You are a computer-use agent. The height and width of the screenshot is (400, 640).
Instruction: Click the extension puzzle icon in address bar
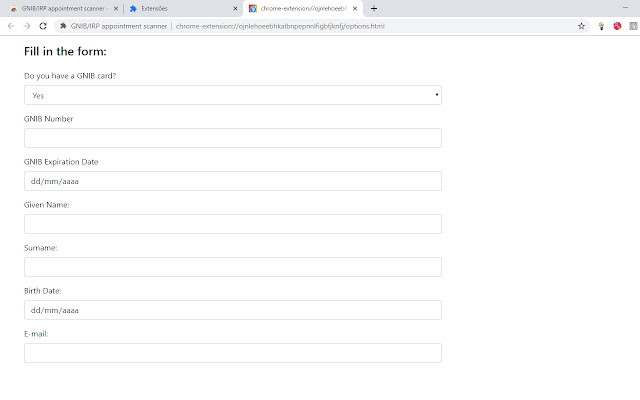pyautogui.click(x=63, y=26)
